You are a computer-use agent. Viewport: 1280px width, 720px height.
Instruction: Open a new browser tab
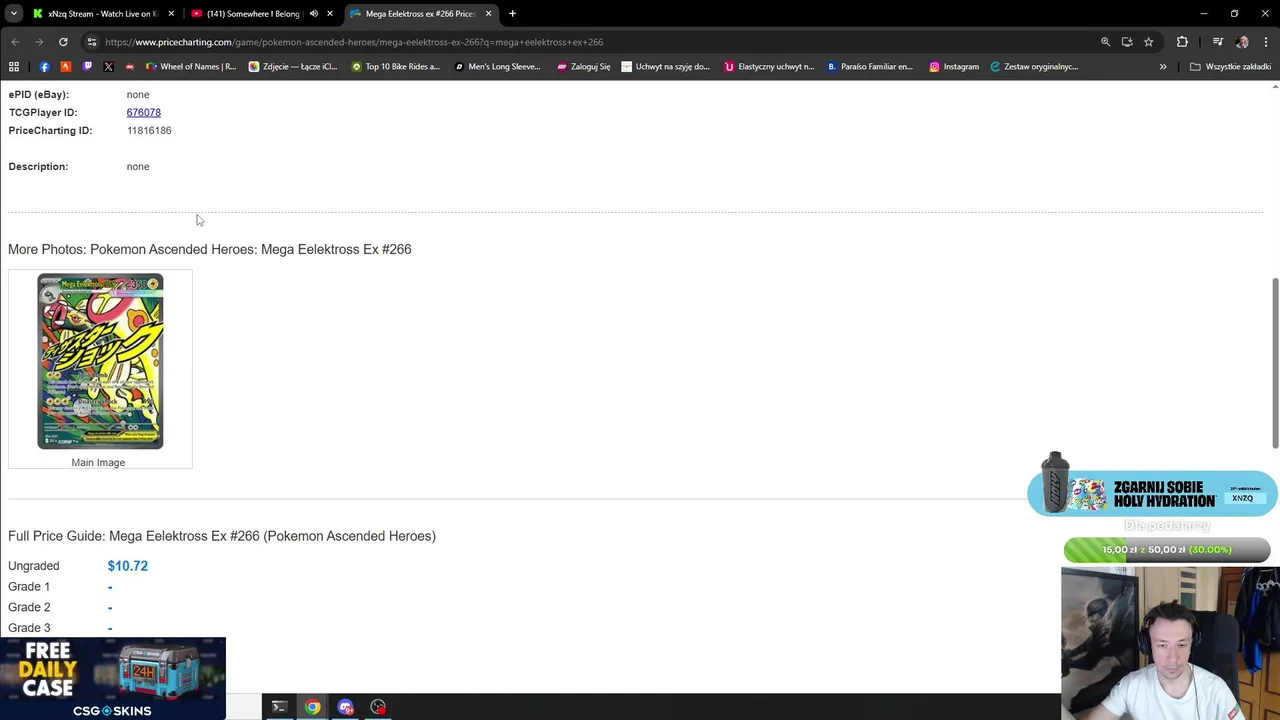[x=512, y=13]
